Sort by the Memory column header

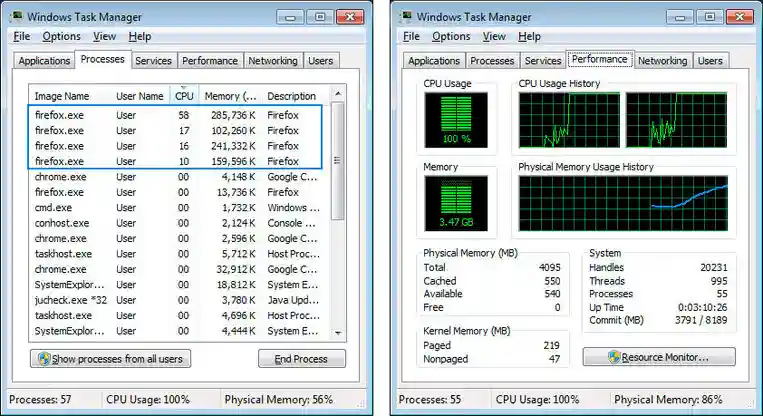tap(230, 96)
